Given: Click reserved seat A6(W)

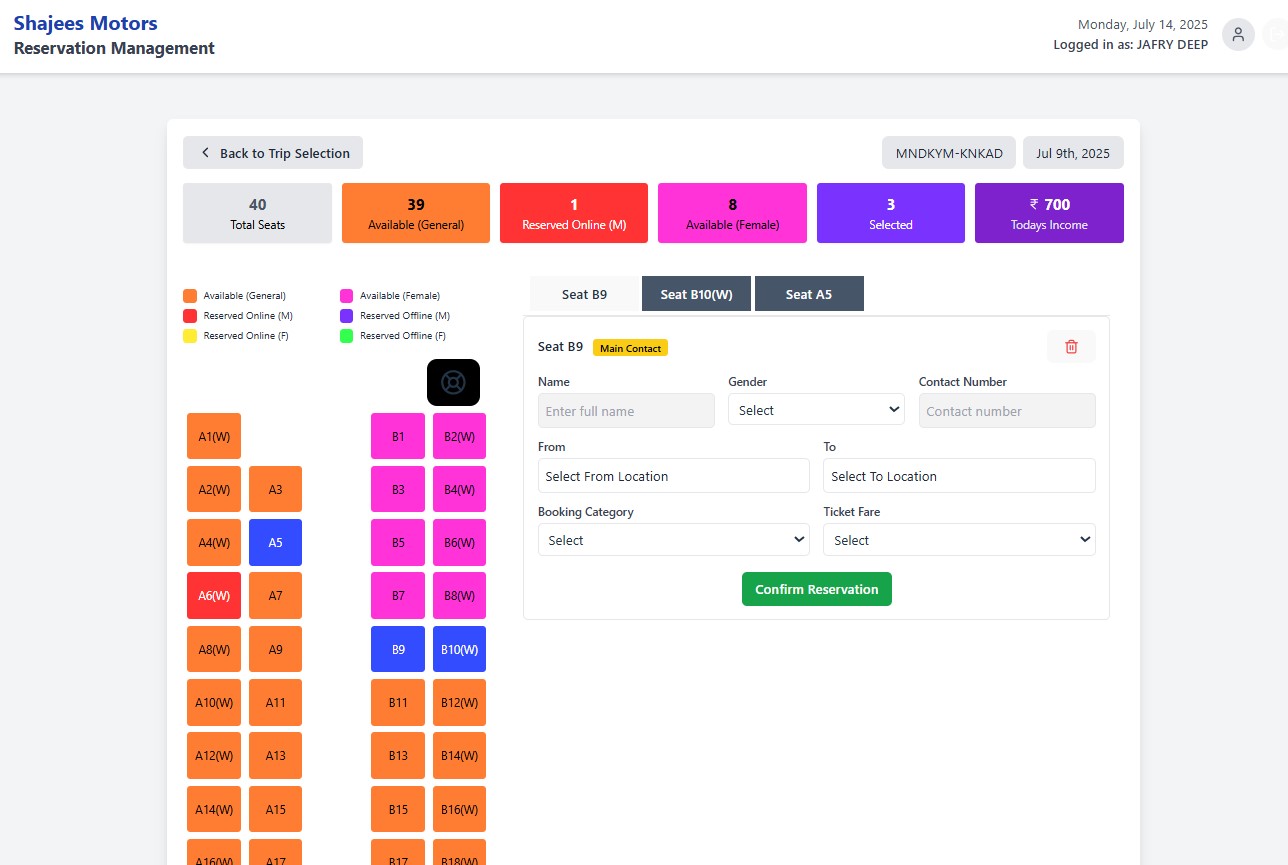Looking at the screenshot, I should pyautogui.click(x=214, y=595).
